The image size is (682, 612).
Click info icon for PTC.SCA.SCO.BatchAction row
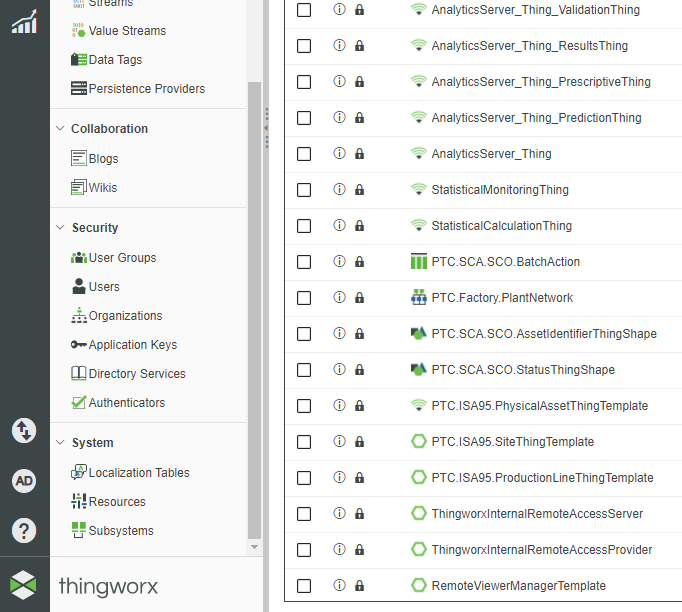(x=339, y=262)
